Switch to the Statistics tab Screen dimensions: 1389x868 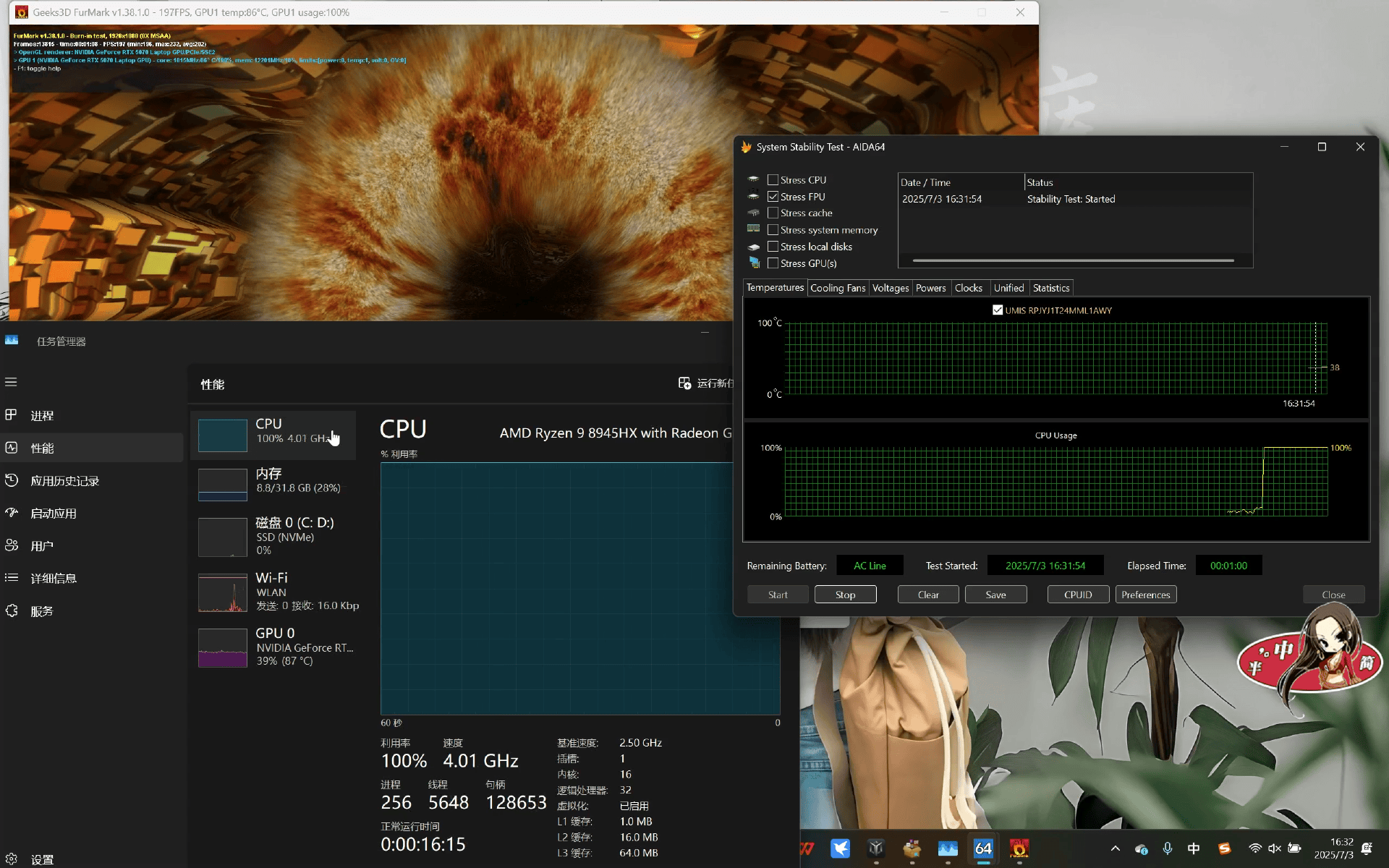(x=1051, y=288)
